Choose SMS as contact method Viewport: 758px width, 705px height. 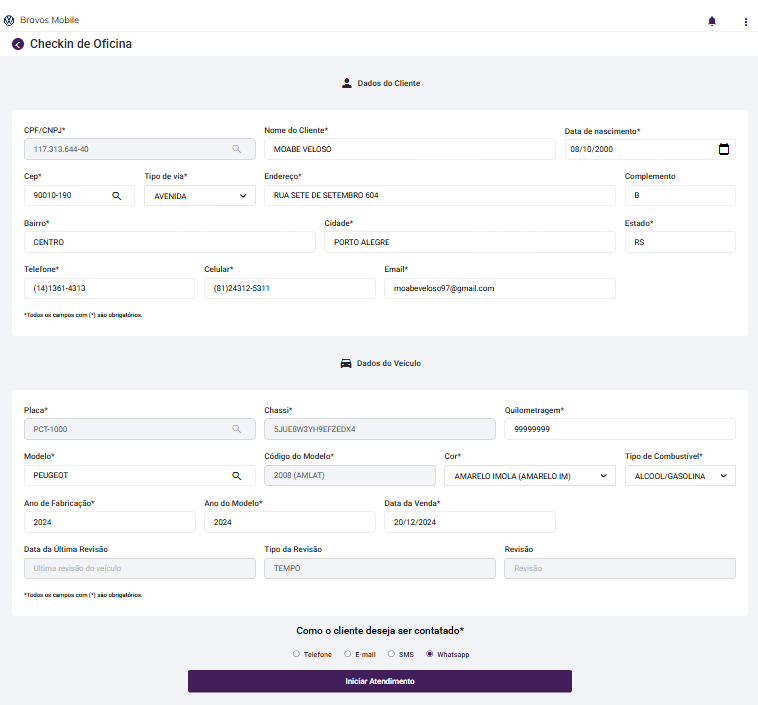pos(391,654)
